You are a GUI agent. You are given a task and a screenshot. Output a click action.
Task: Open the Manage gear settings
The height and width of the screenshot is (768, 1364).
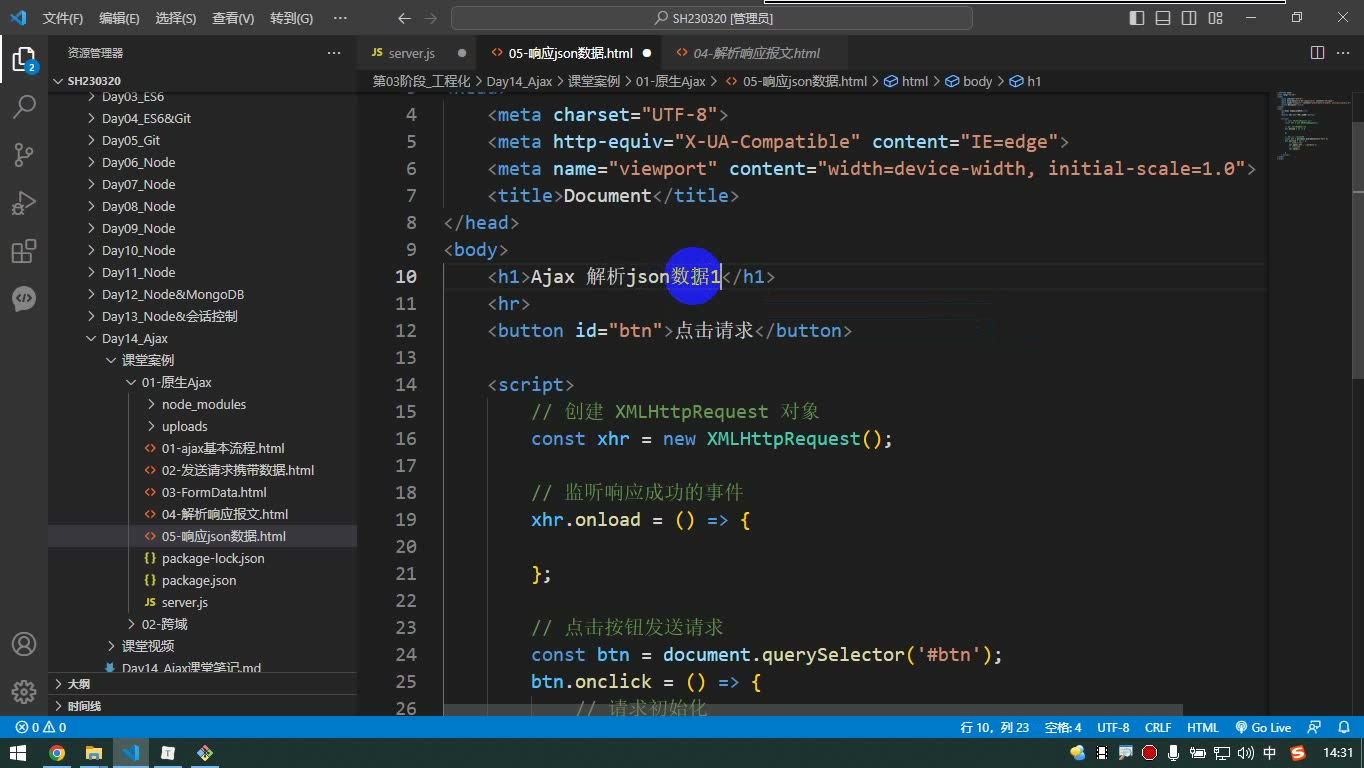(x=24, y=692)
